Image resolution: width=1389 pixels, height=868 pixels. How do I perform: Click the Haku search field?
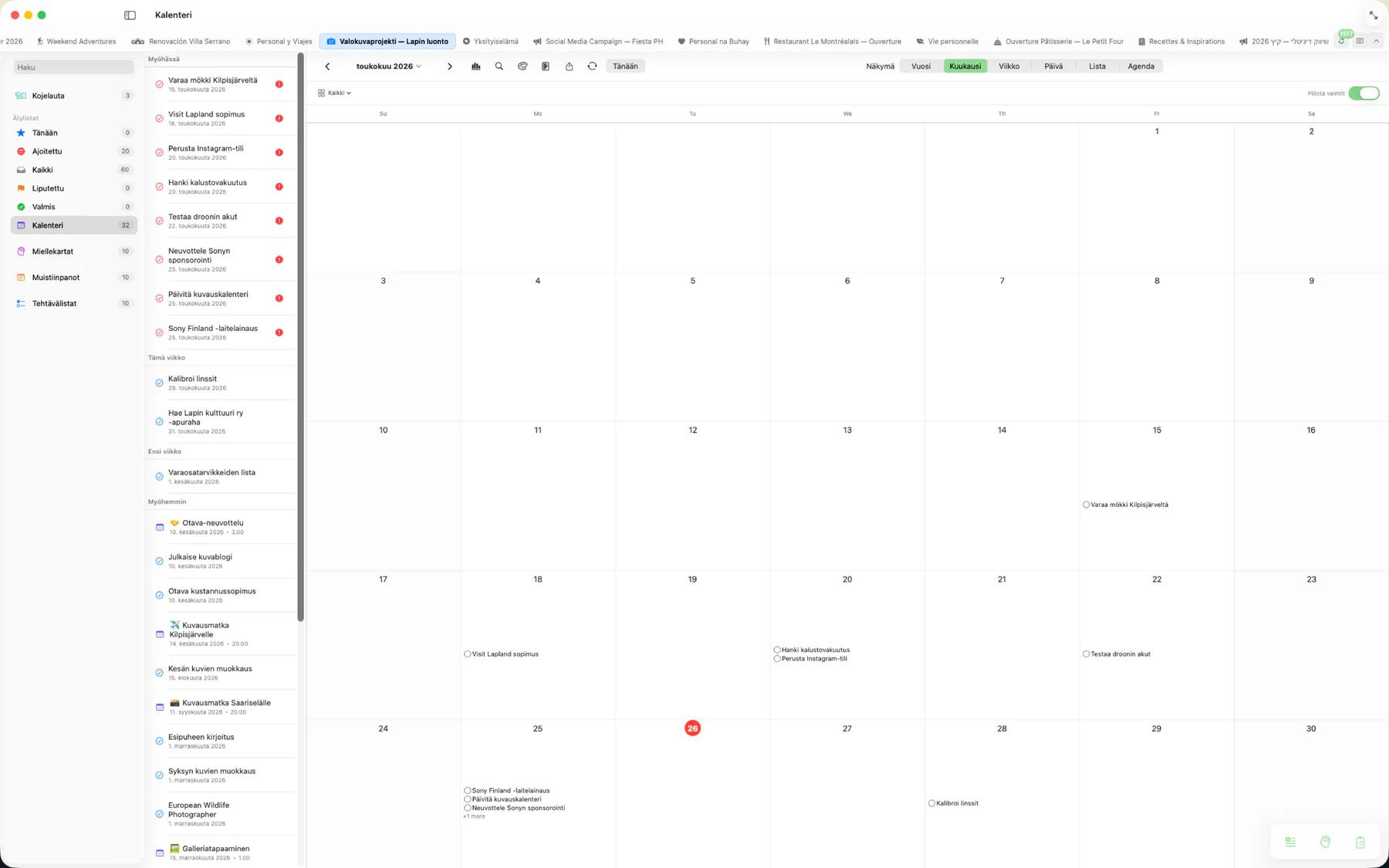pyautogui.click(x=74, y=67)
